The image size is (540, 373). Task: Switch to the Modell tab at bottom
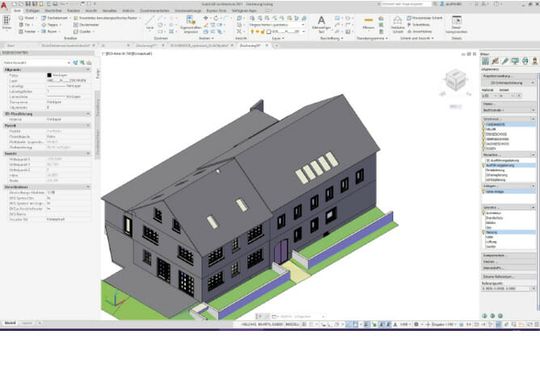[10, 323]
